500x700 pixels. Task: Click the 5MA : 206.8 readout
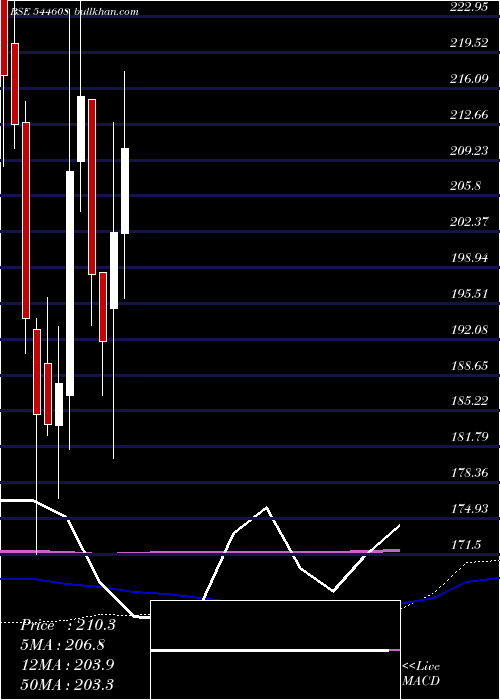coord(63,645)
